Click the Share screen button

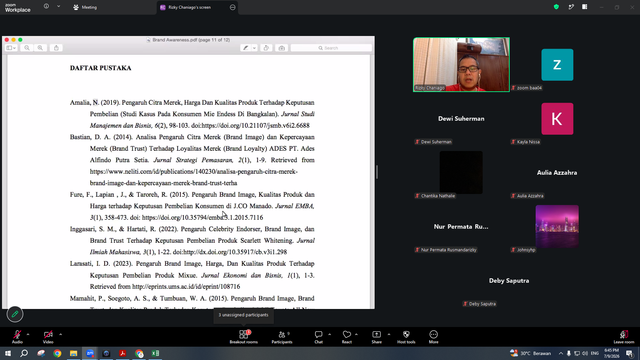point(376,337)
